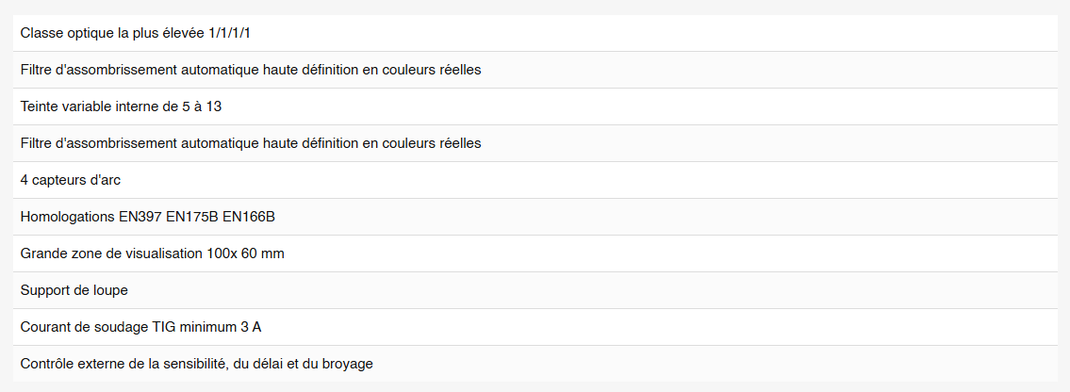
Task: Click the "4 capteurs d'arc" row
Action: coord(535,180)
